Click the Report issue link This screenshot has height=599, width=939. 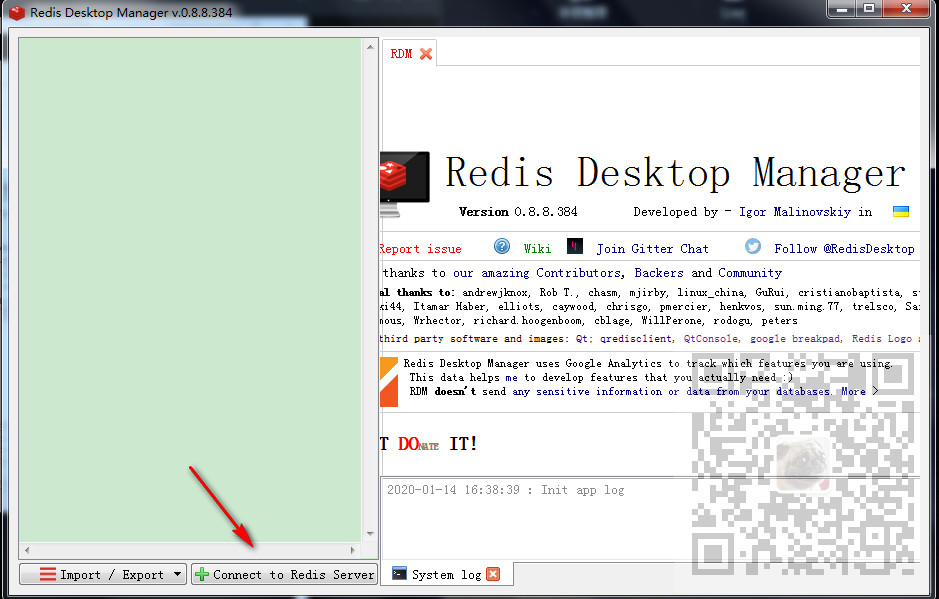point(421,249)
